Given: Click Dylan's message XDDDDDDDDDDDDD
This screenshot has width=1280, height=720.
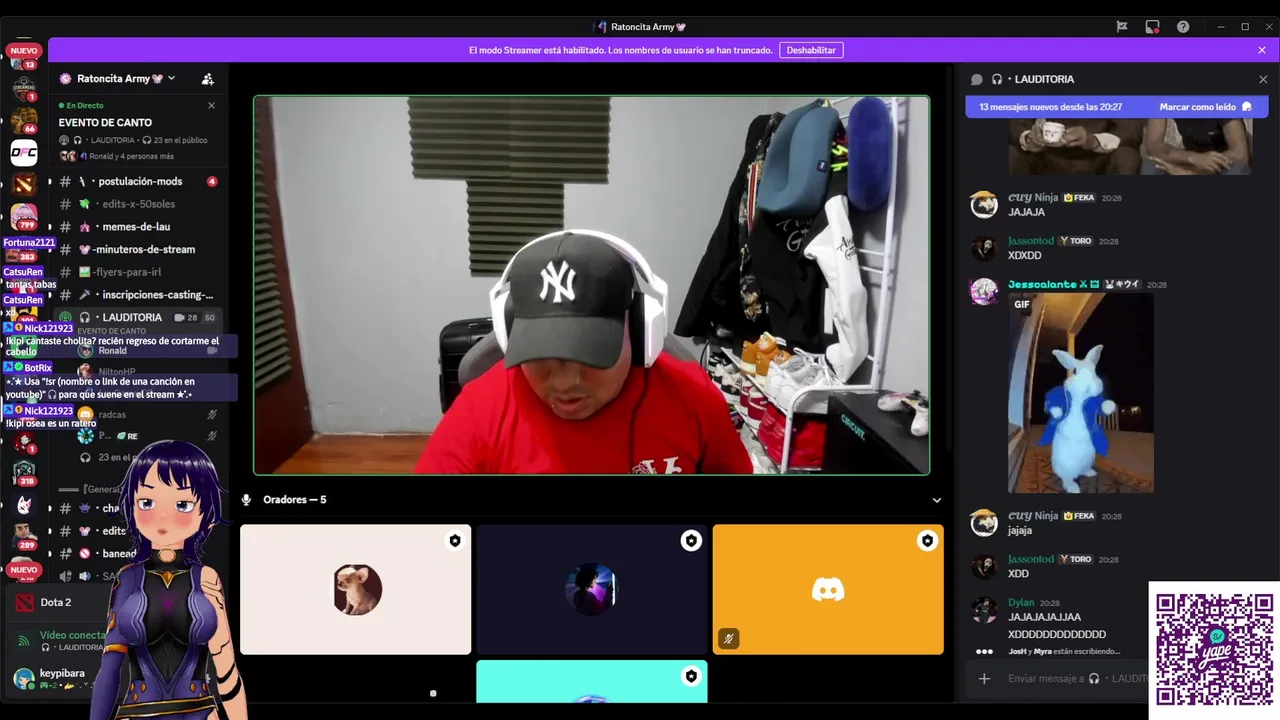Looking at the screenshot, I should (1057, 634).
